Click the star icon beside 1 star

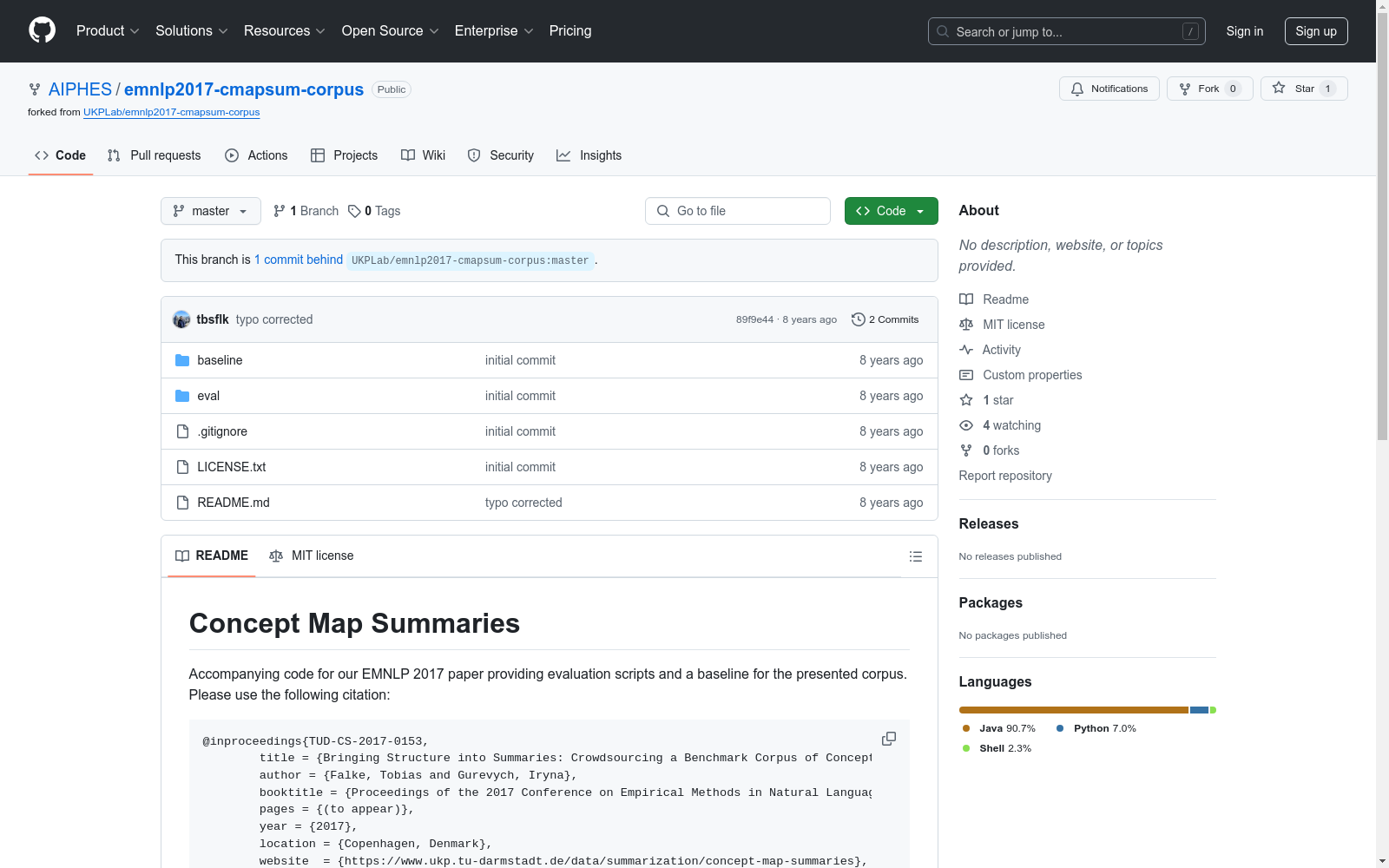pos(966,400)
